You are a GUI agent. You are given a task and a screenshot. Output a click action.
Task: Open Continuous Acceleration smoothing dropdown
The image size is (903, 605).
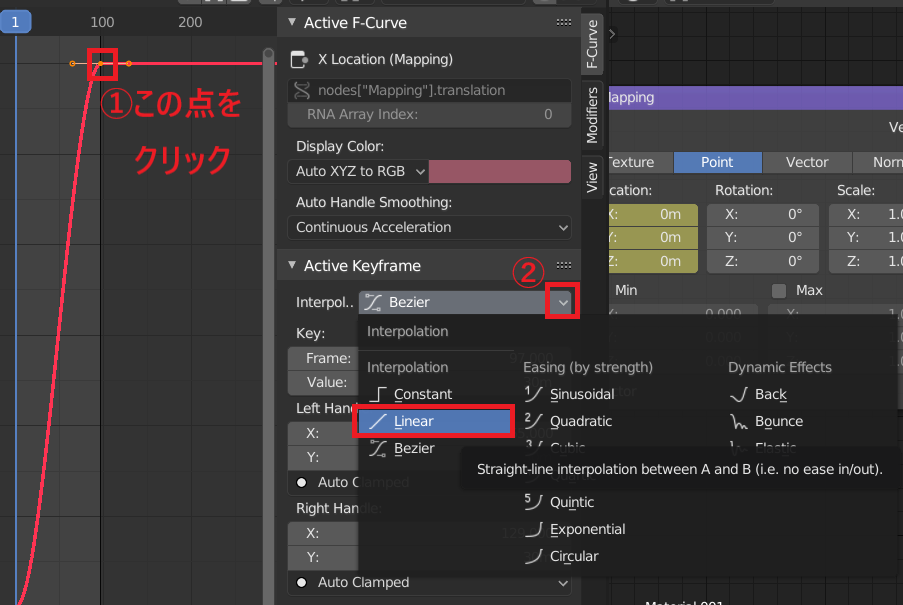click(x=429, y=227)
